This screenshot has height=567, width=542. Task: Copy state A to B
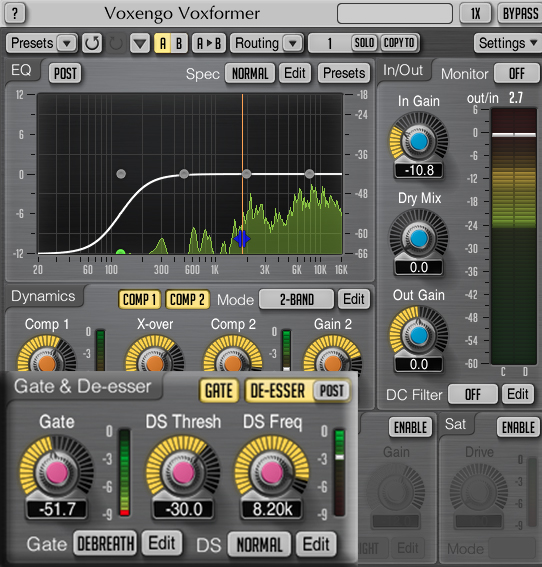(x=209, y=43)
